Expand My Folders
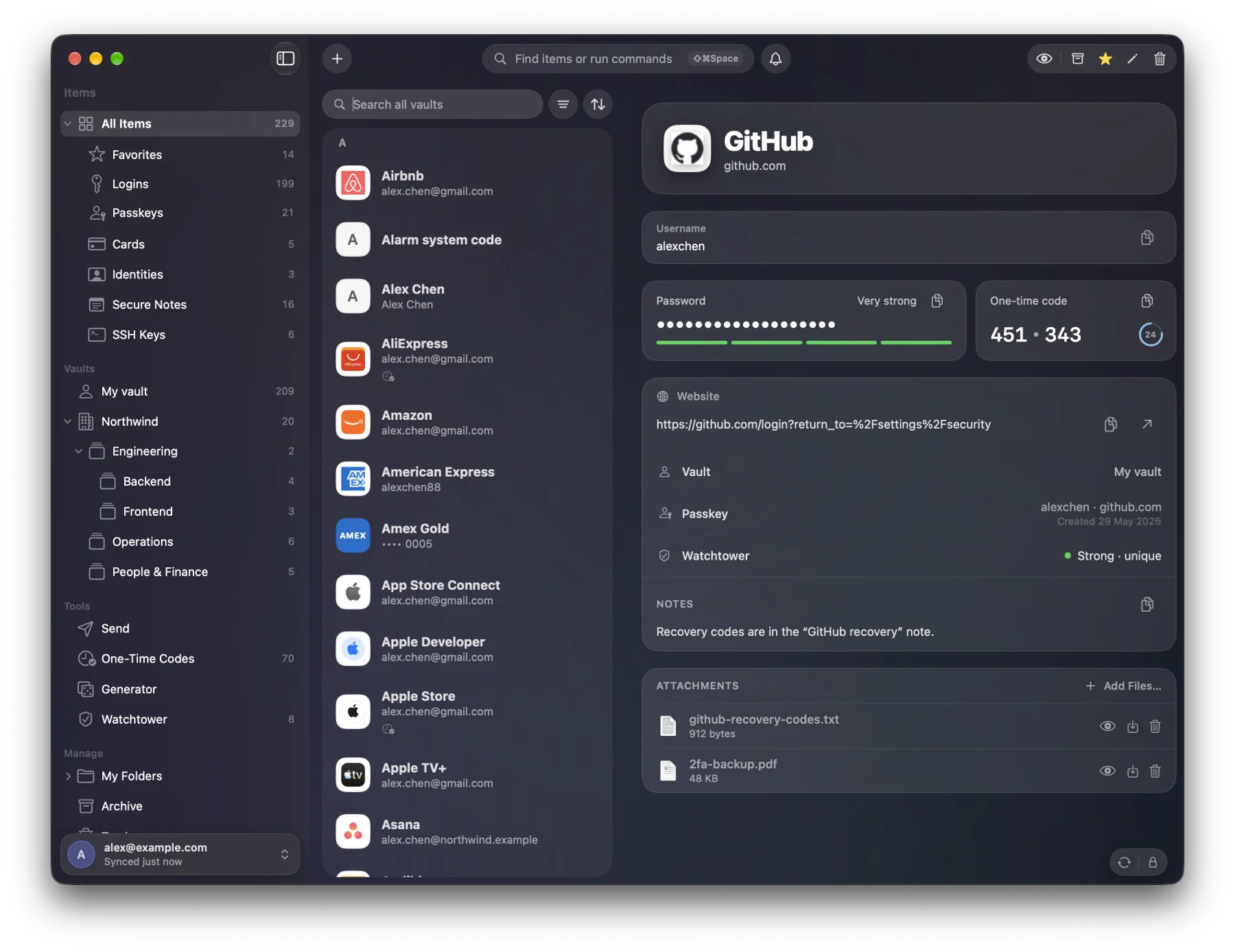Screen dimensions: 1235x952 [67, 776]
